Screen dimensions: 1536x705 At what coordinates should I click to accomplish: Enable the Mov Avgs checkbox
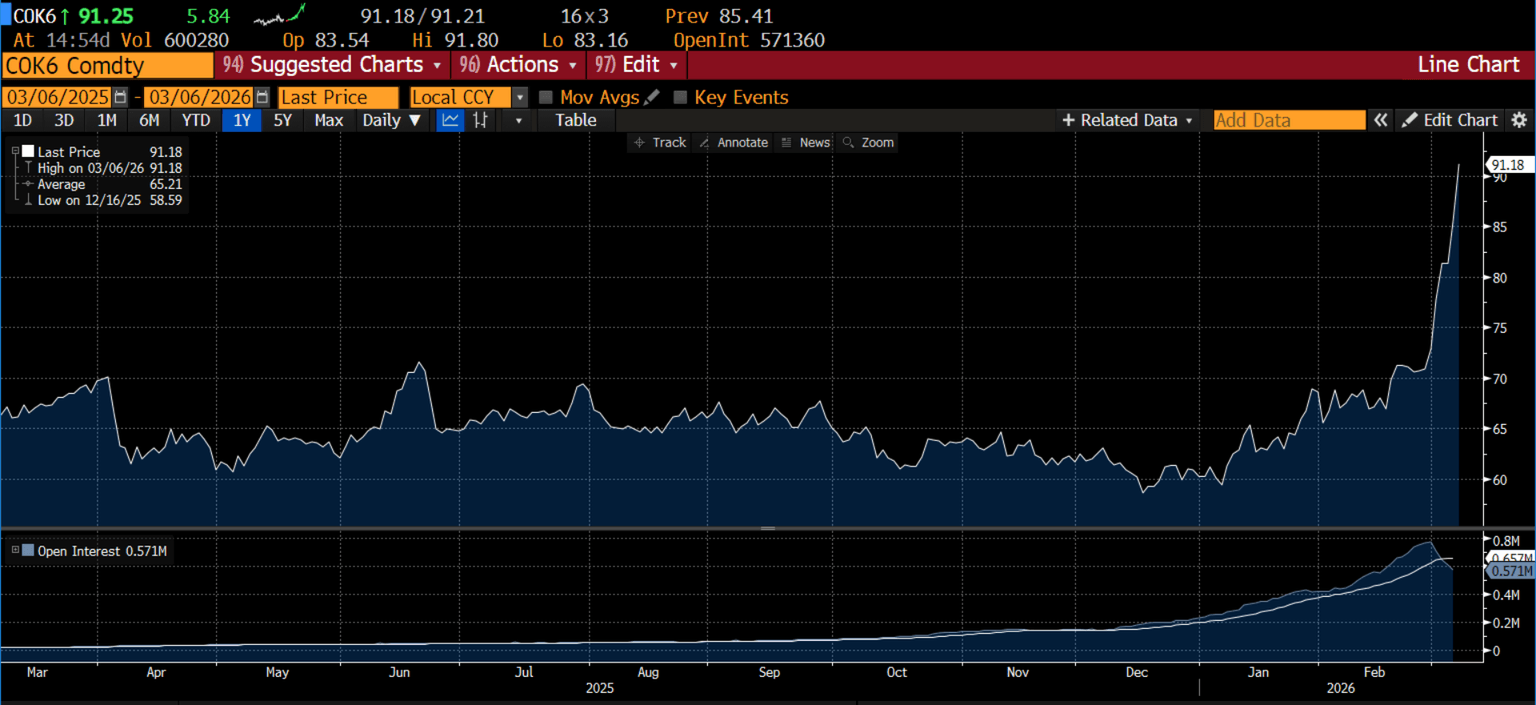[x=546, y=97]
